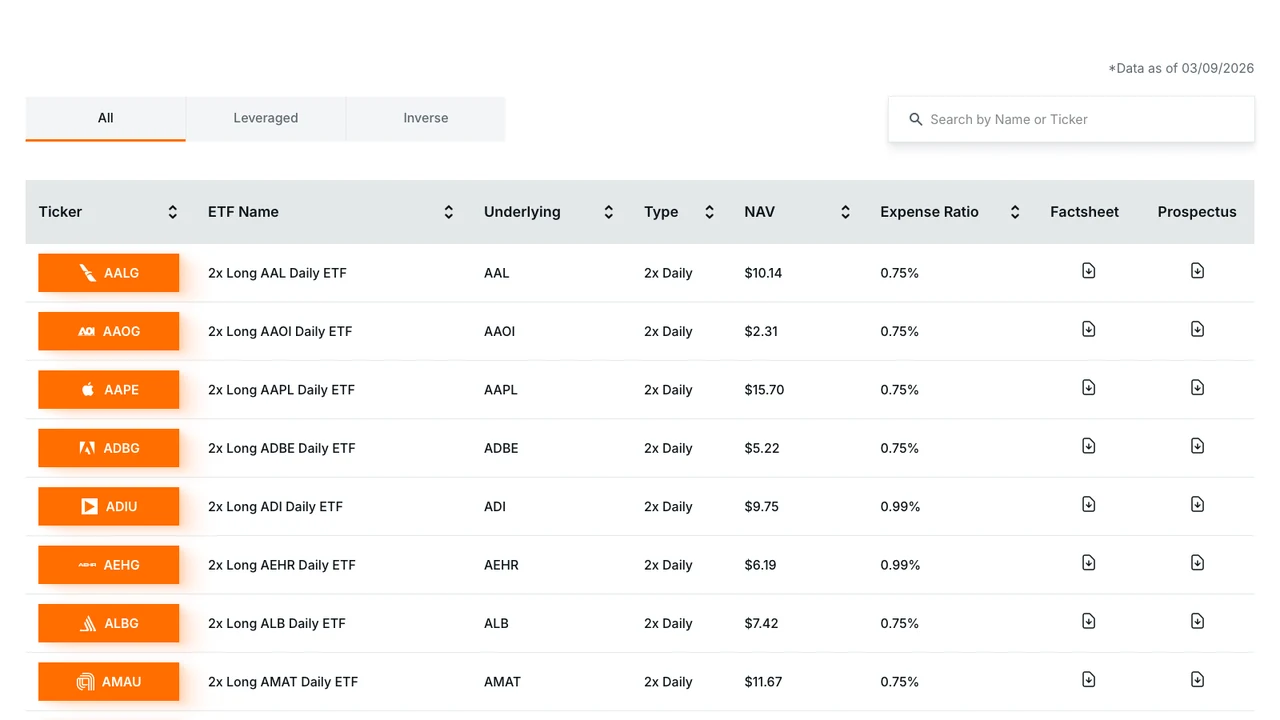Download the AMAU factsheet

point(1088,680)
